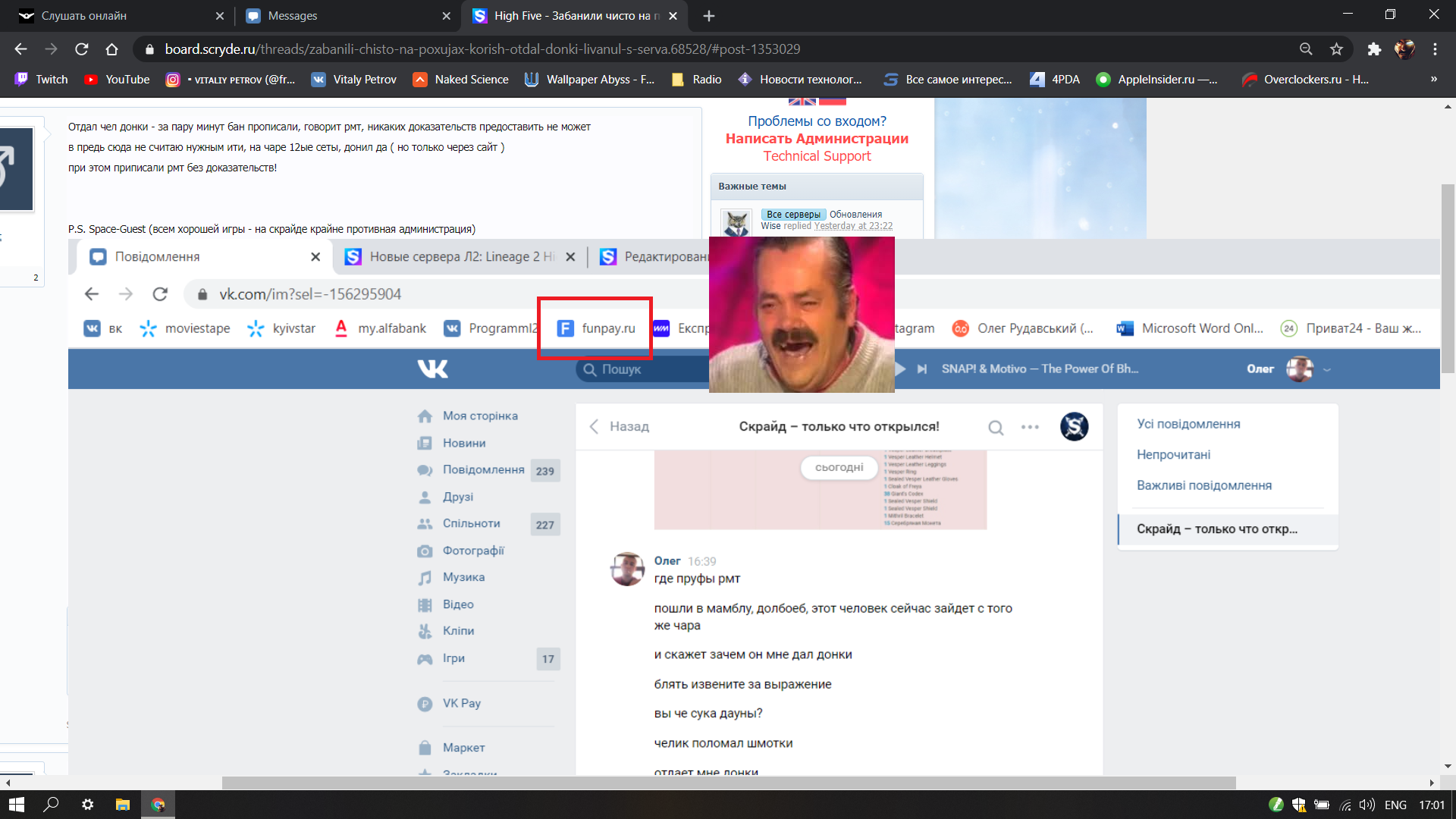
Task: Reload the page with the refresh icon
Action: pyautogui.click(x=82, y=49)
